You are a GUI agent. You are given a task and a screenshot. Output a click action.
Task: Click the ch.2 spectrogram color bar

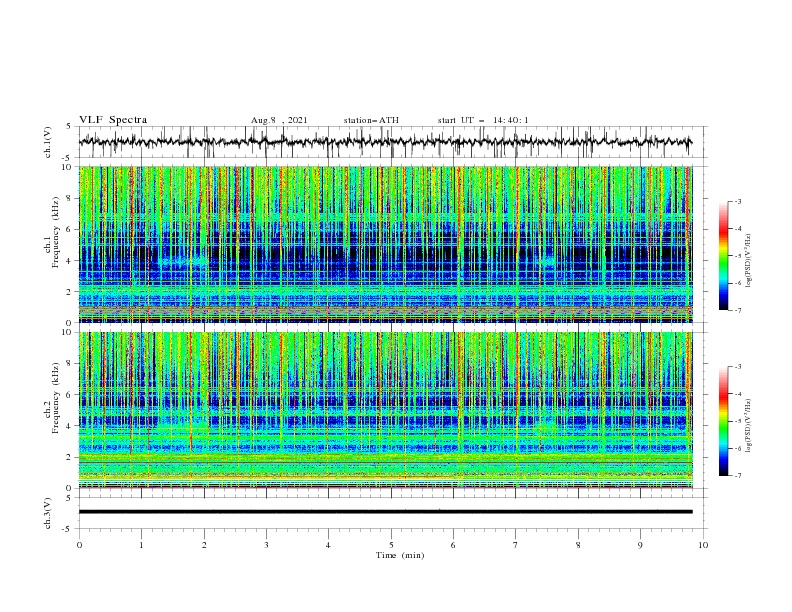(723, 421)
